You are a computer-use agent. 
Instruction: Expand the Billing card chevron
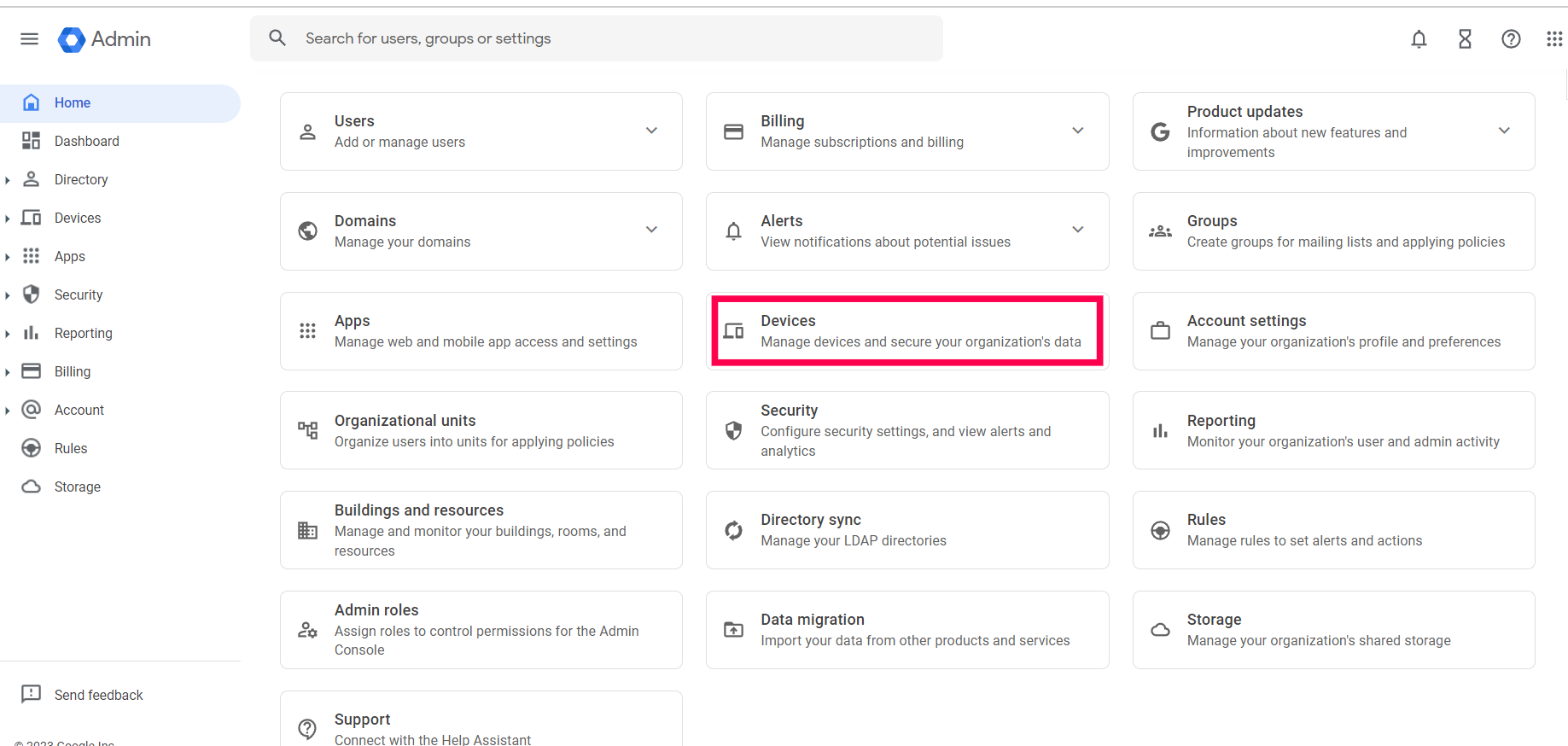[1078, 131]
